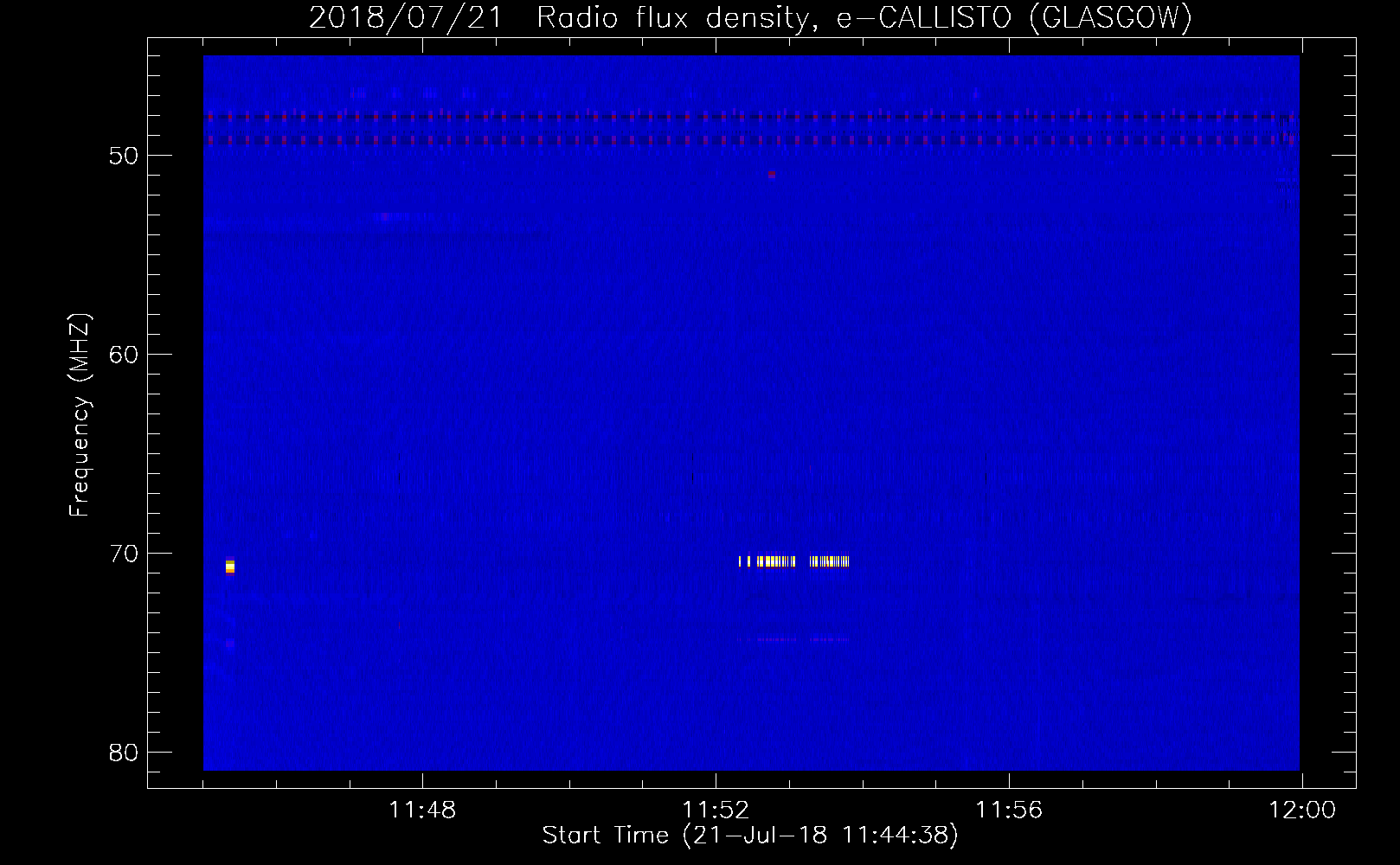Screen dimensions: 1400x865
Task: Click the 80 frequency tick label
Action: click(x=124, y=753)
